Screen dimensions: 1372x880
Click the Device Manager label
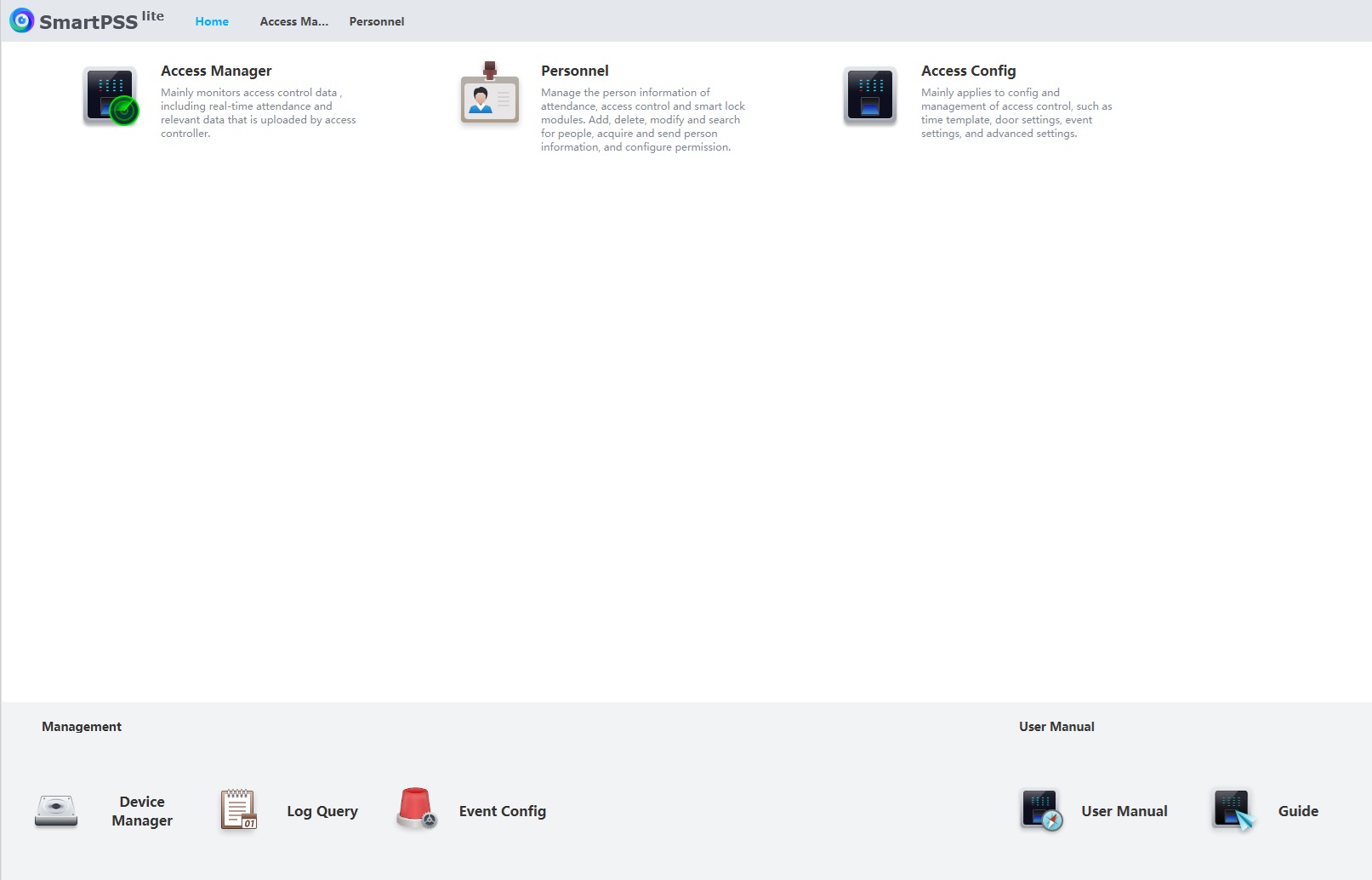142,811
